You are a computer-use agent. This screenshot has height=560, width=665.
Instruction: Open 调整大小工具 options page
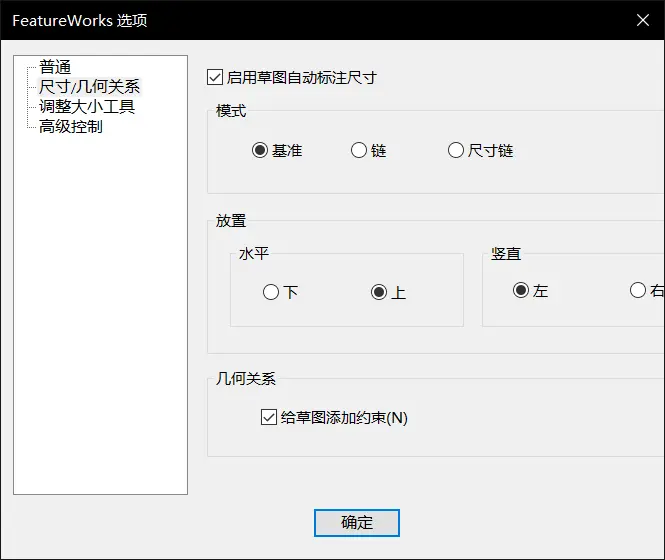86,107
